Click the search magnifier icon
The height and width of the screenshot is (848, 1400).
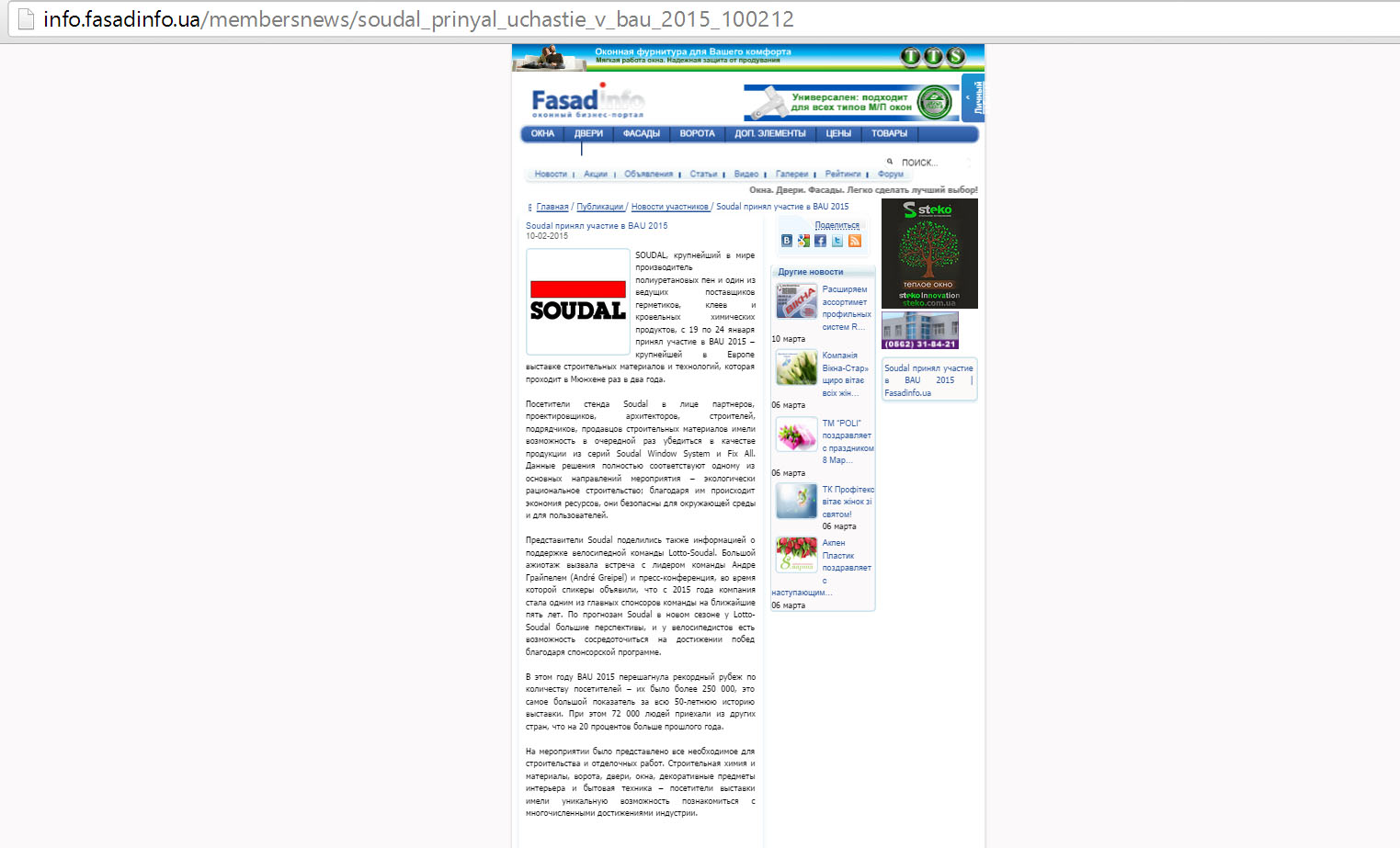click(x=890, y=162)
